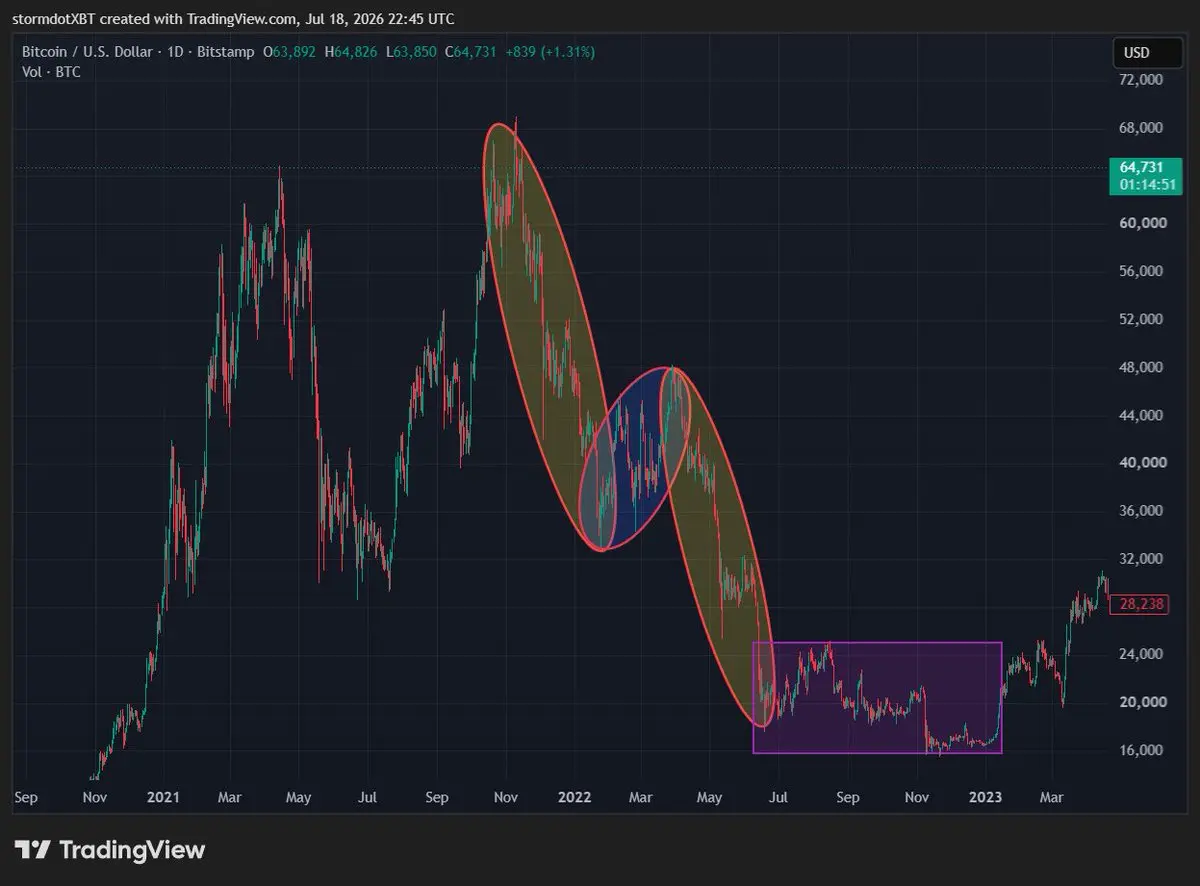Click the Sep label at time axis start
Image resolution: width=1200 pixels, height=886 pixels.
coord(27,798)
